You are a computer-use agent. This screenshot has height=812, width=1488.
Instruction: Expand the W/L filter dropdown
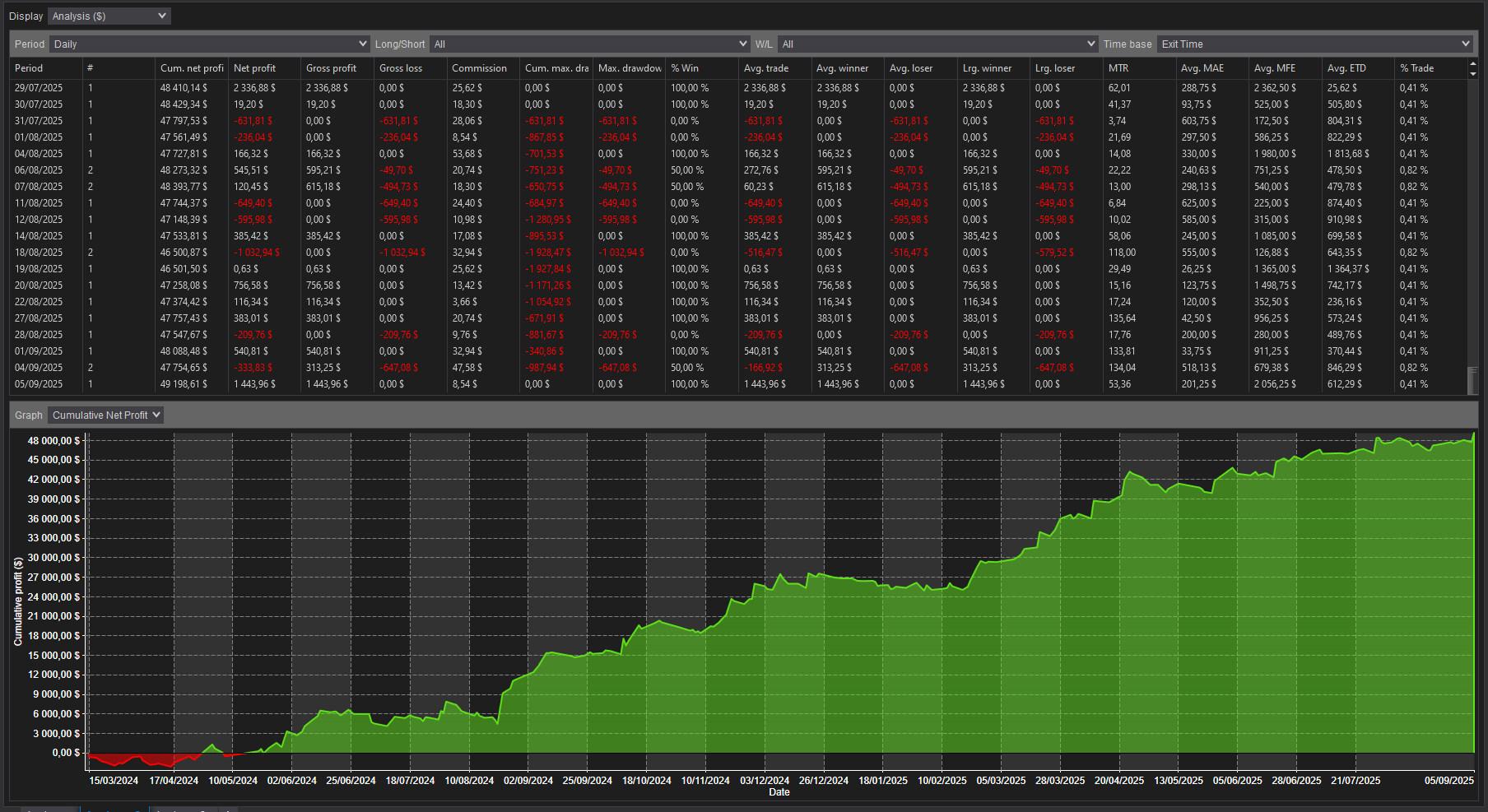[x=937, y=44]
